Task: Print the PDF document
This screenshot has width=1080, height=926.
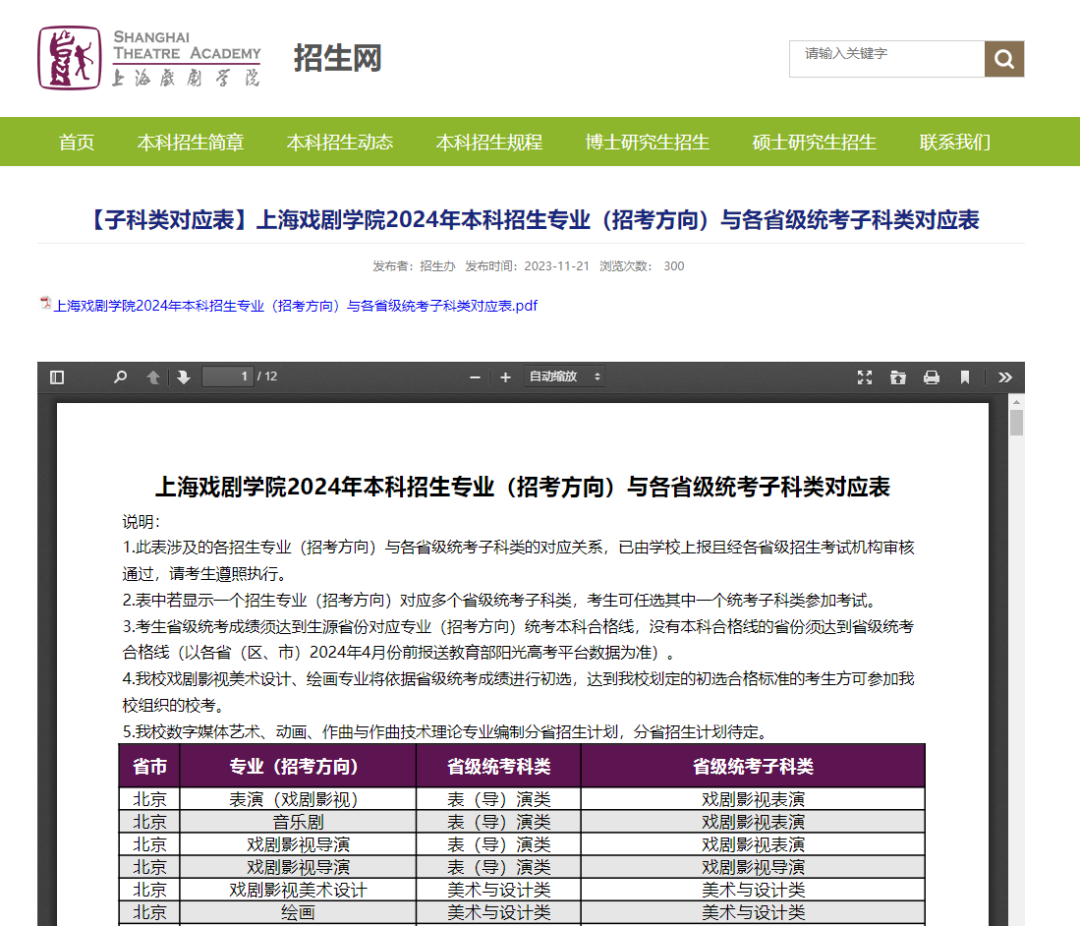Action: [x=931, y=377]
